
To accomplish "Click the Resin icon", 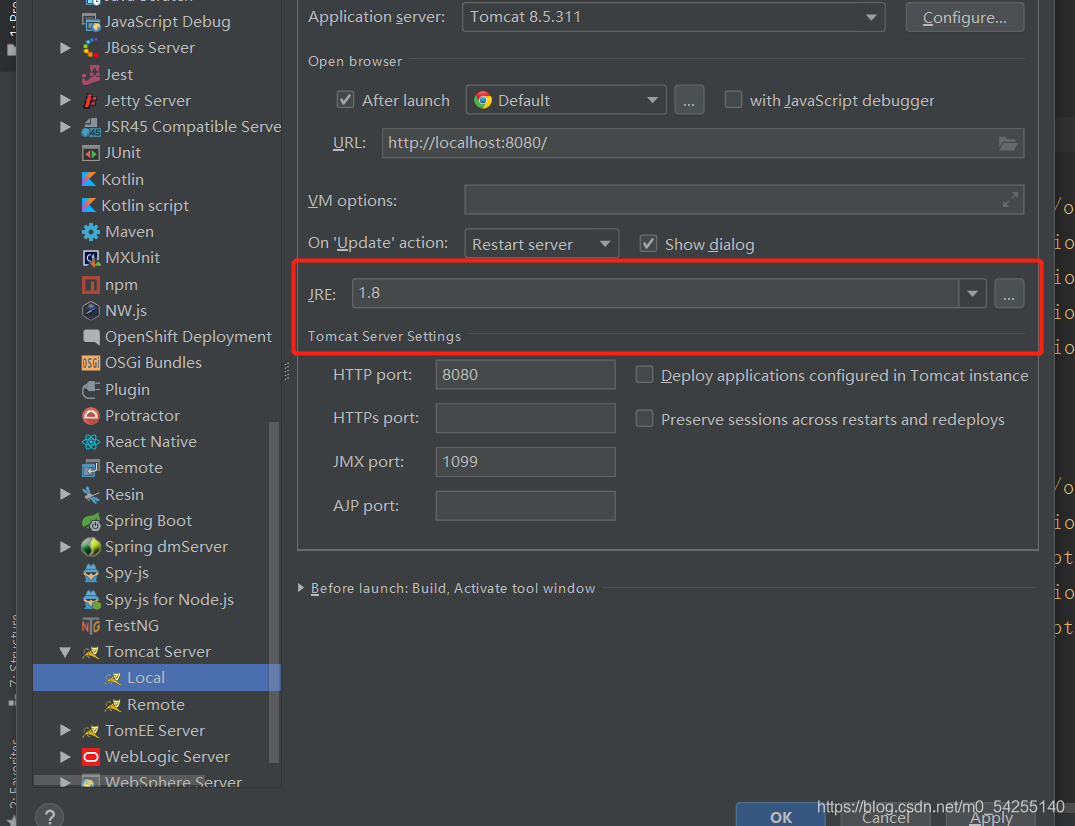I will click(x=90, y=494).
